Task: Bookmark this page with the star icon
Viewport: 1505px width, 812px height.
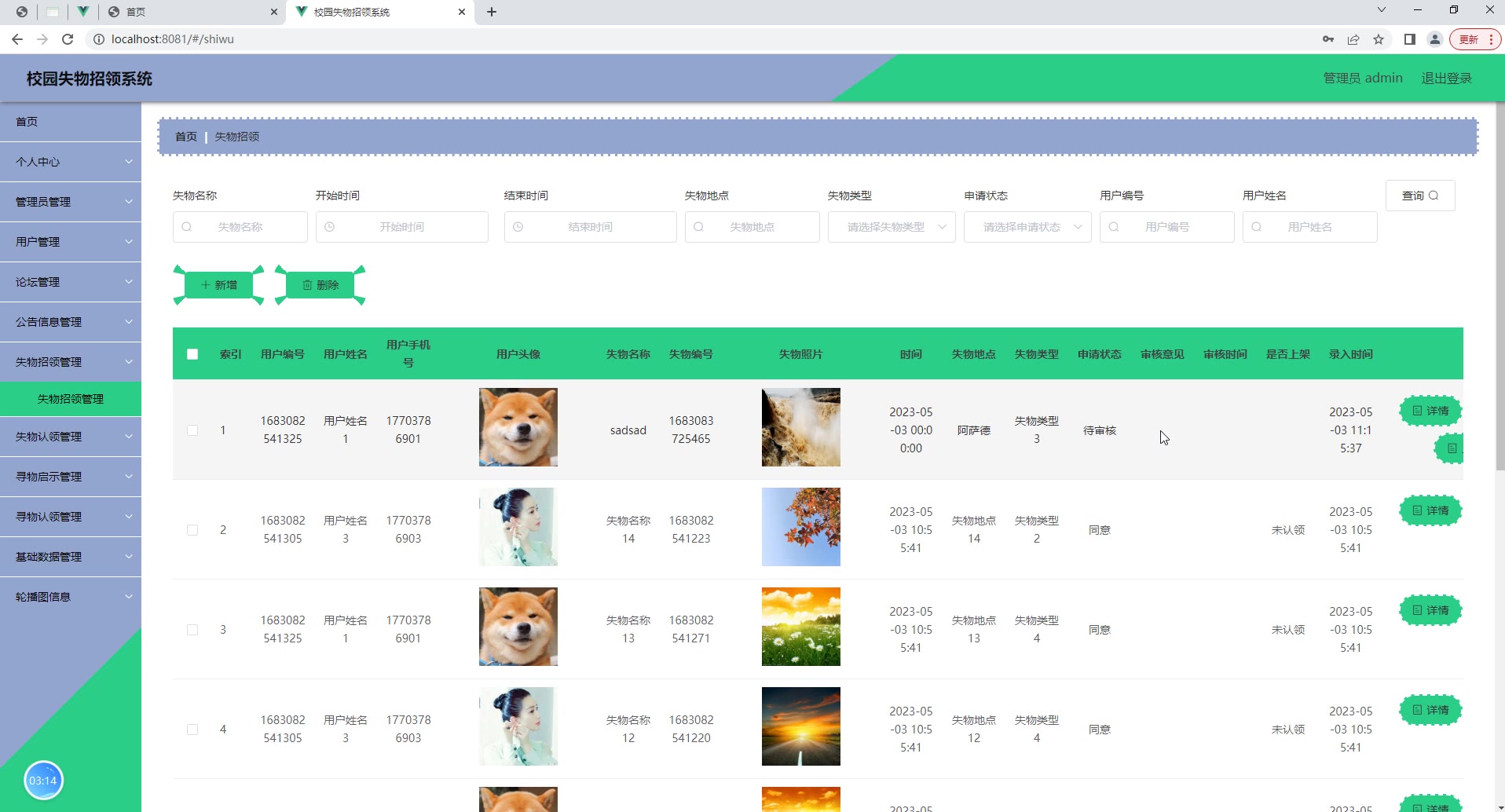Action: tap(1379, 39)
